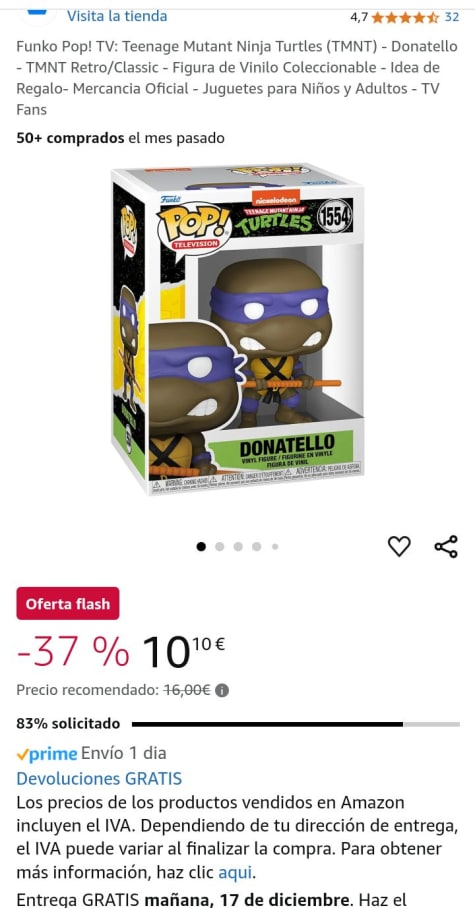Select the third image carousel dot
The image size is (475, 908).
pyautogui.click(x=238, y=547)
